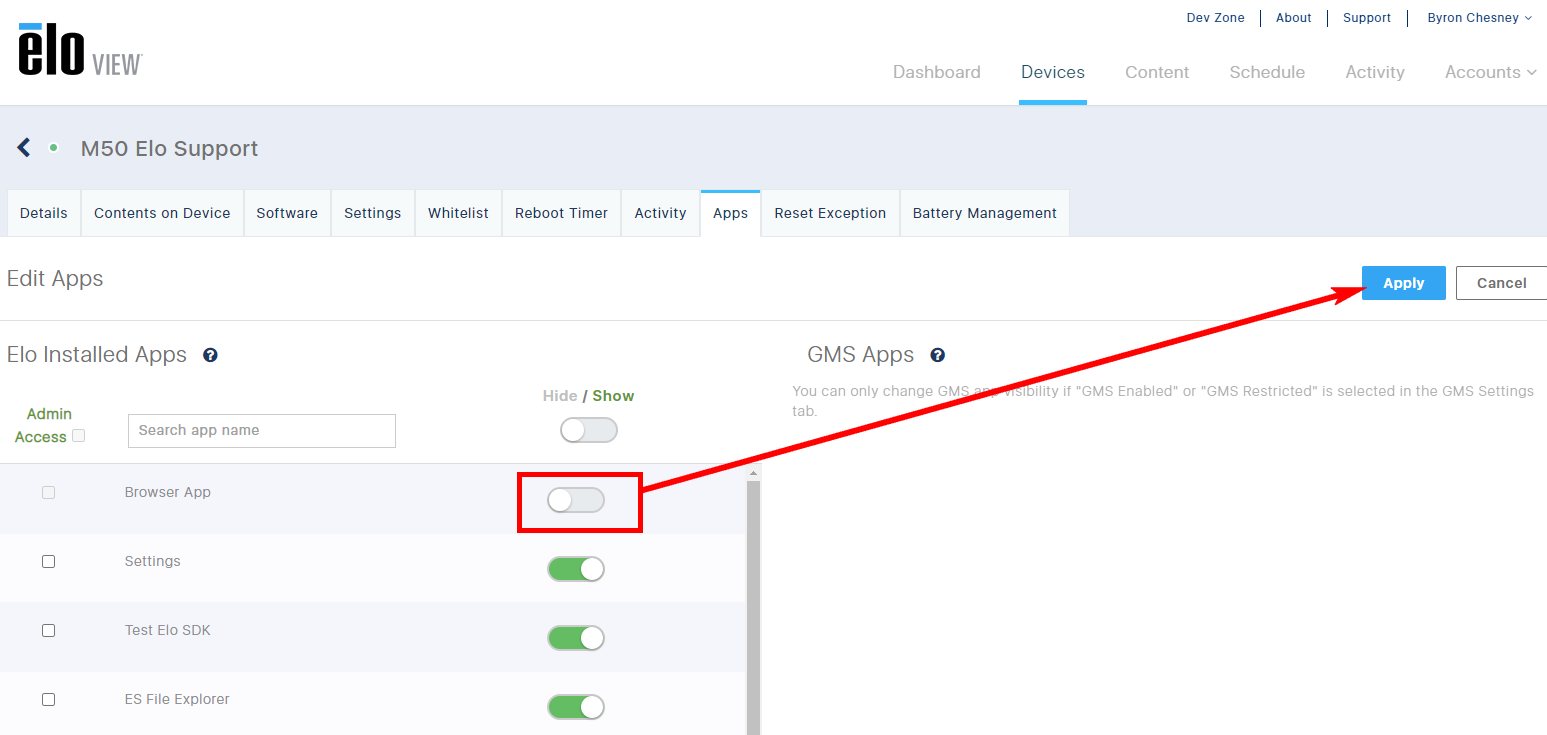This screenshot has width=1547, height=735.
Task: Click the Cancel button
Action: pyautogui.click(x=1501, y=283)
